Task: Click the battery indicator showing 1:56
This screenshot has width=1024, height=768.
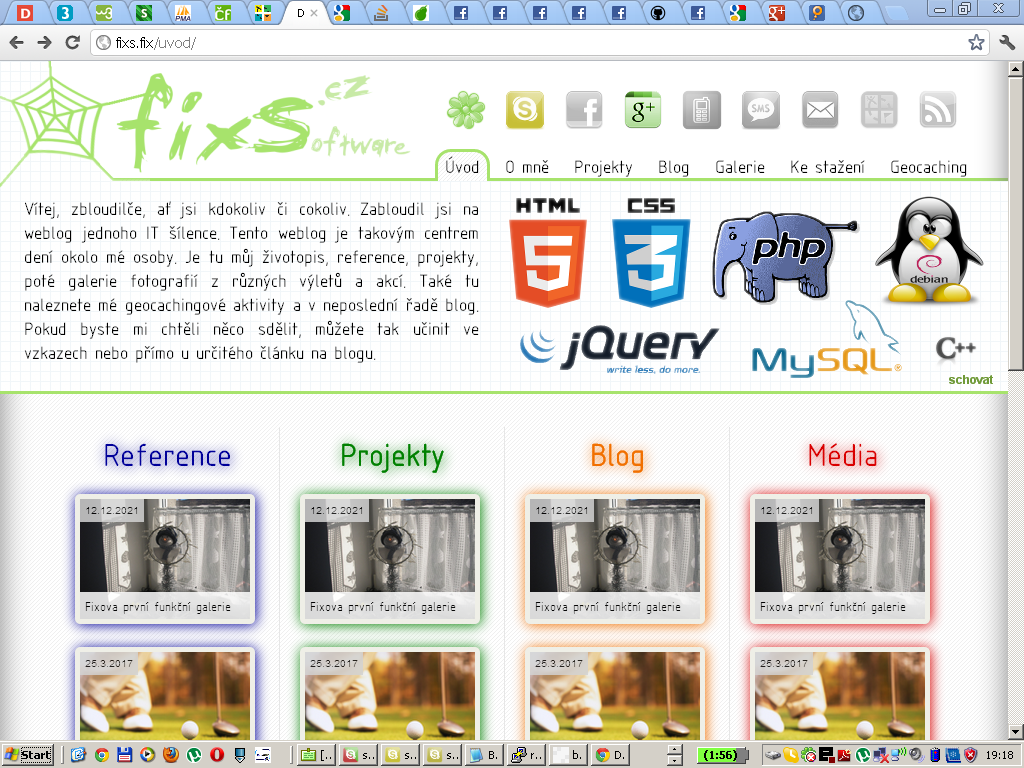Action: [722, 755]
